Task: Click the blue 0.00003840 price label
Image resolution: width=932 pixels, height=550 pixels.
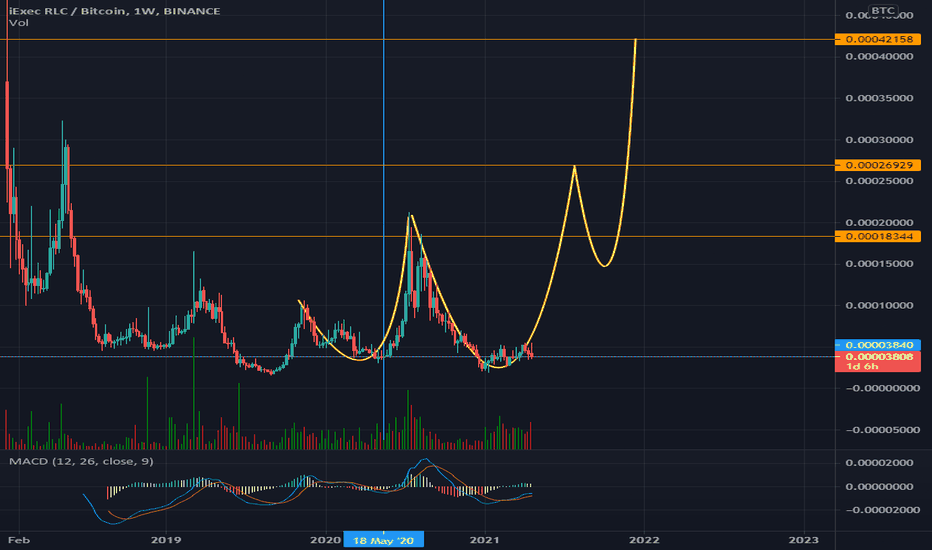Action: (x=878, y=345)
